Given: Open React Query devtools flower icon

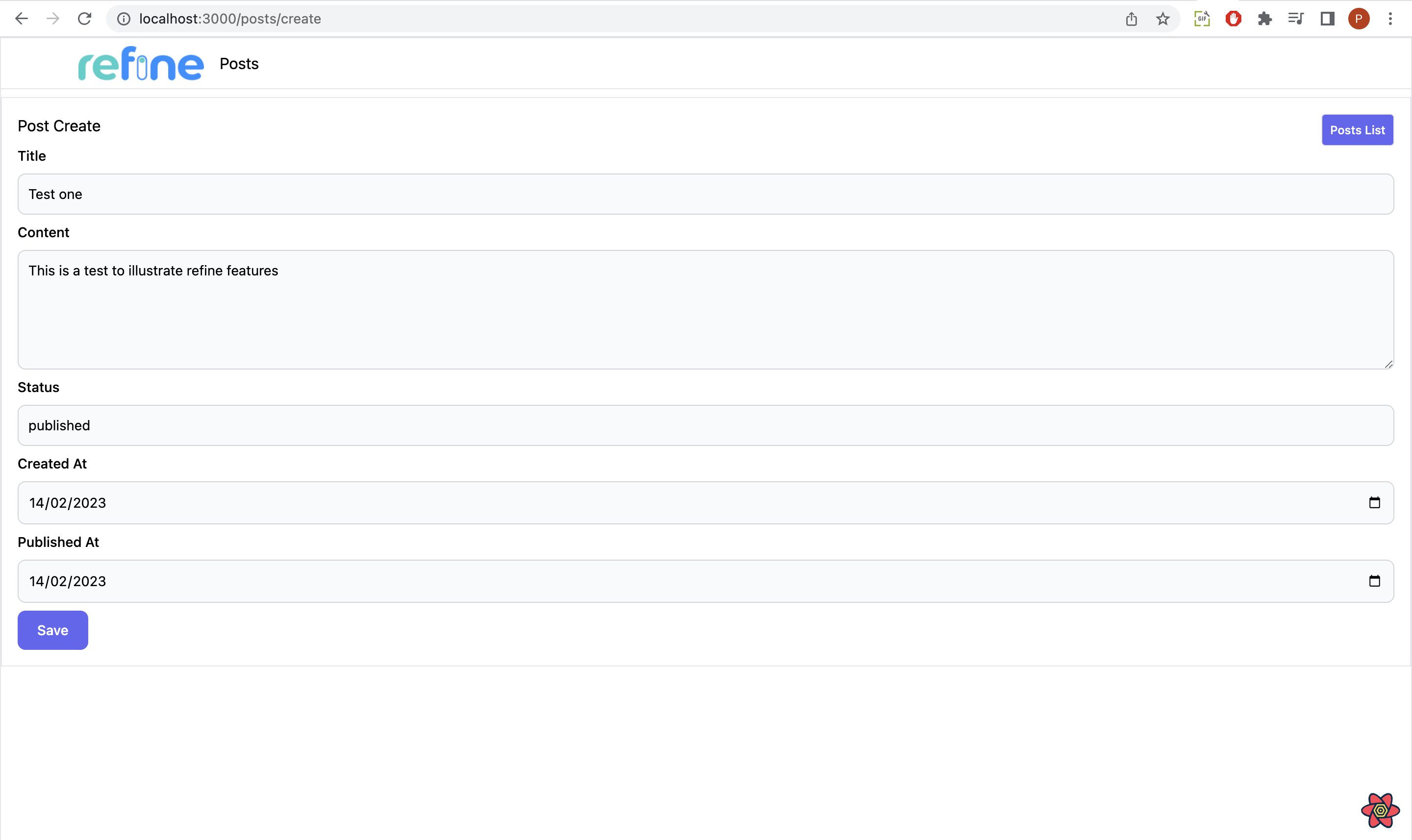Looking at the screenshot, I should coord(1380,810).
